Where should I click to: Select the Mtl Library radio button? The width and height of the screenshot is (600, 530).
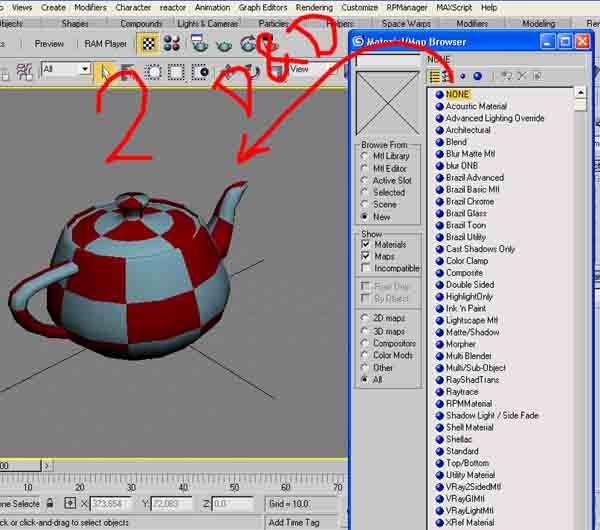(365, 156)
